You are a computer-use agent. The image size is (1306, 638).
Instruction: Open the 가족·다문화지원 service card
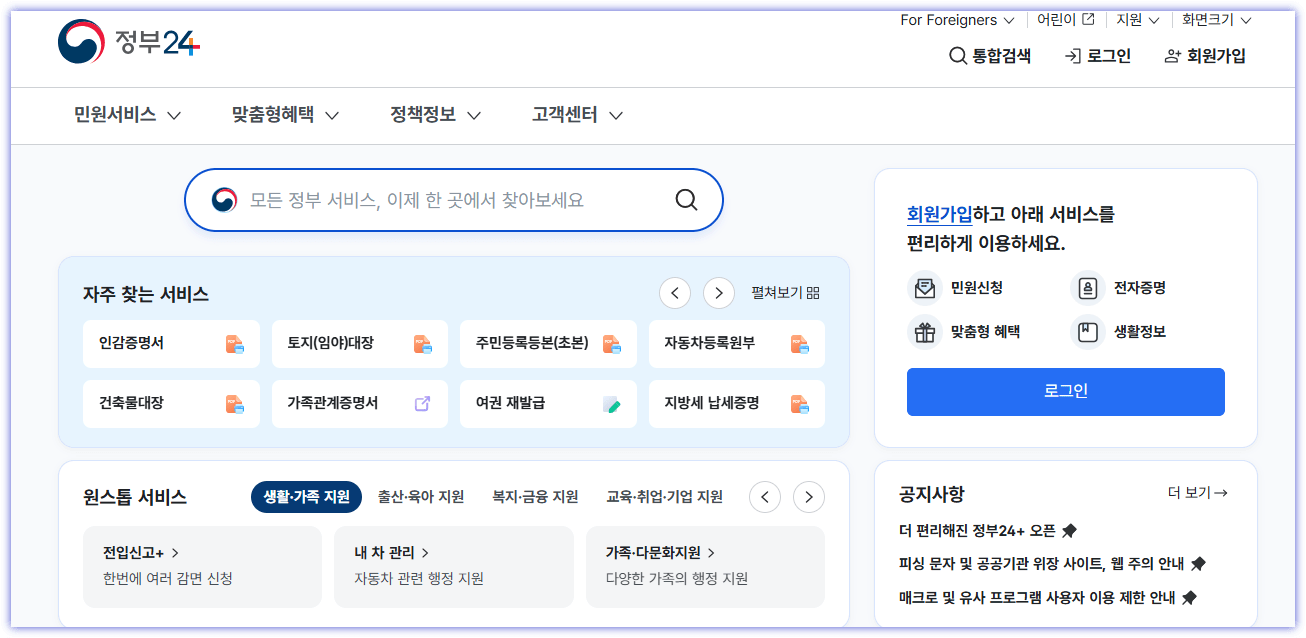point(706,567)
